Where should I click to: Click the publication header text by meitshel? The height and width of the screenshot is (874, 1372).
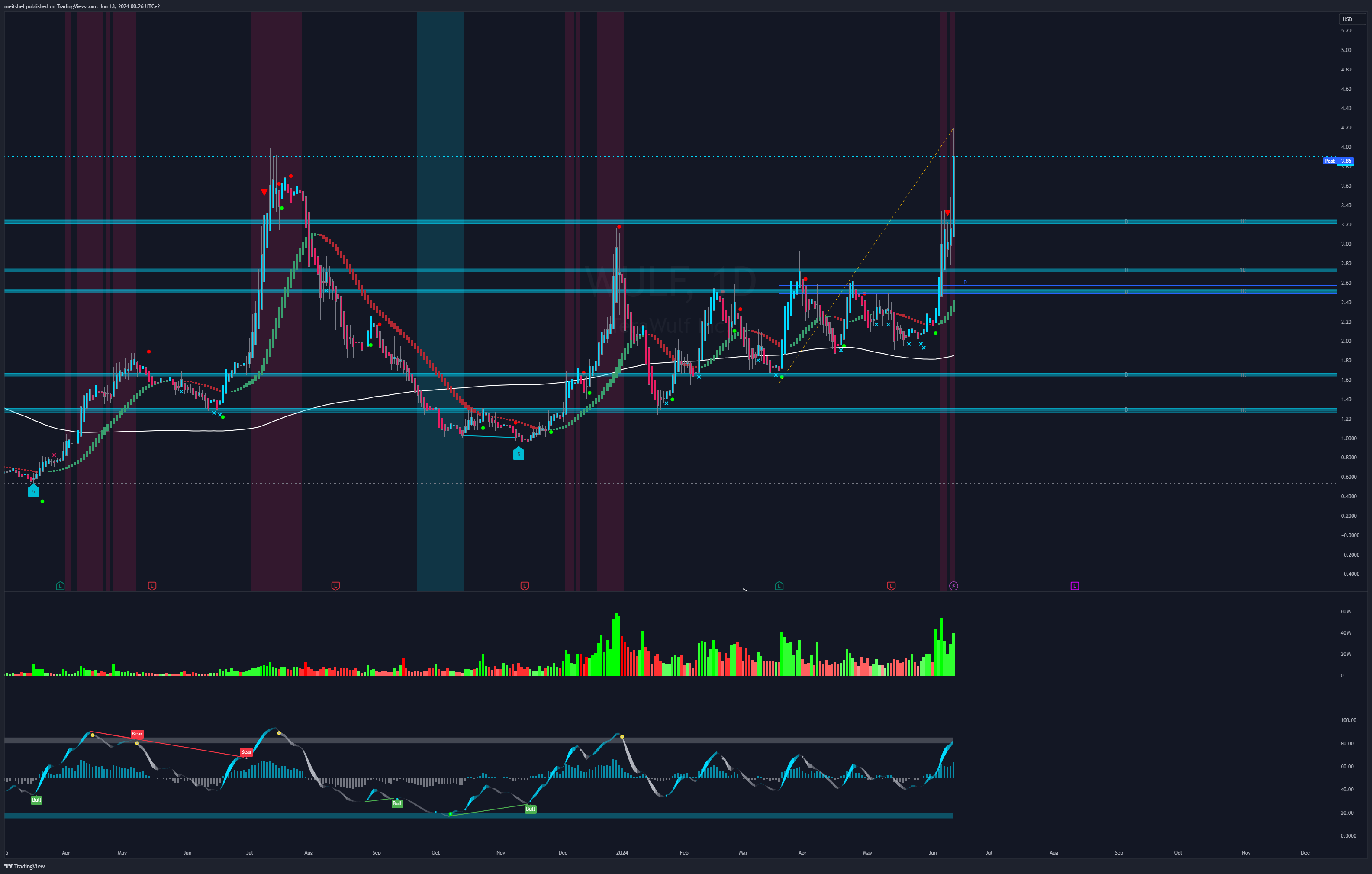[82, 6]
